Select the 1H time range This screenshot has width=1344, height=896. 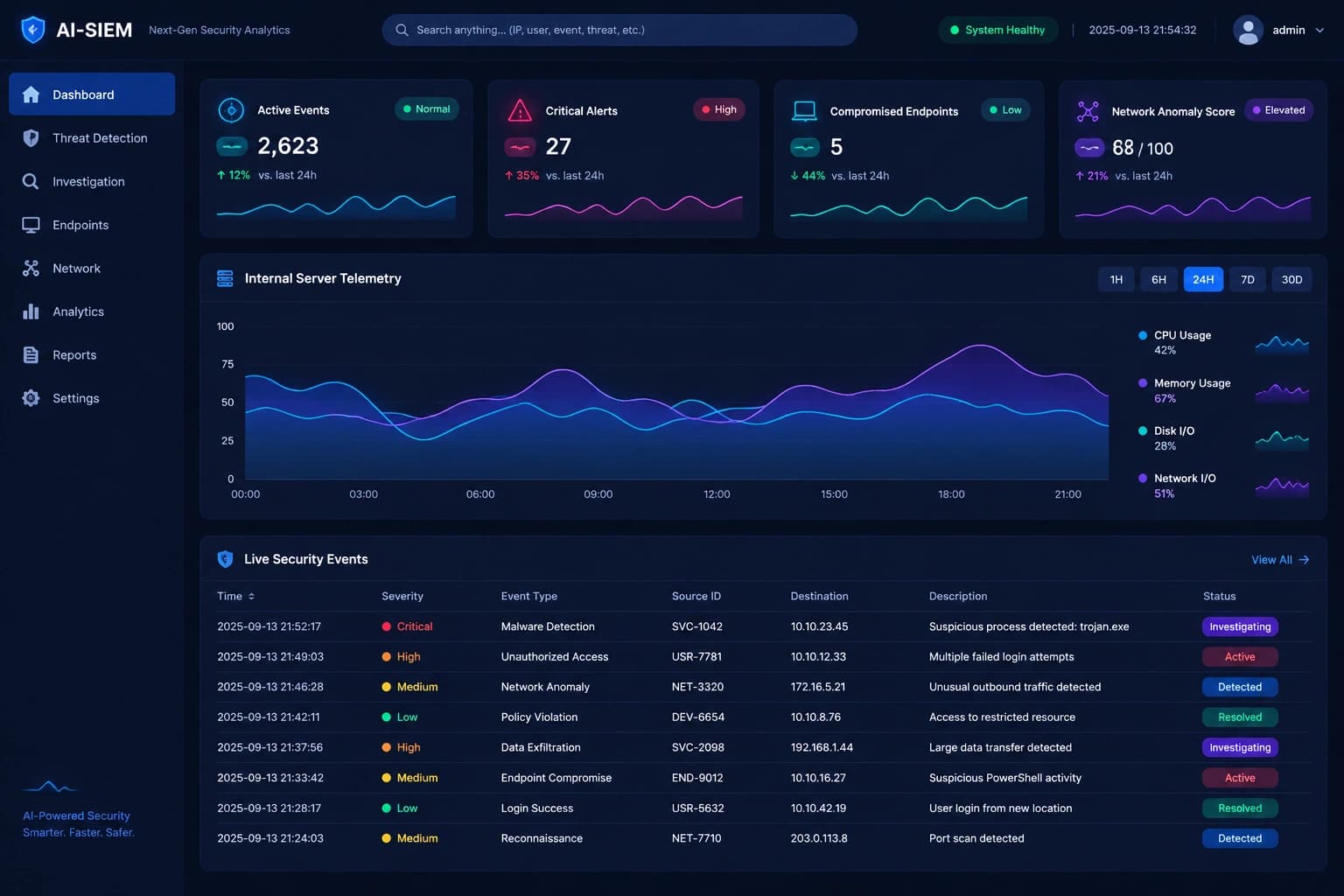pyautogui.click(x=1116, y=279)
